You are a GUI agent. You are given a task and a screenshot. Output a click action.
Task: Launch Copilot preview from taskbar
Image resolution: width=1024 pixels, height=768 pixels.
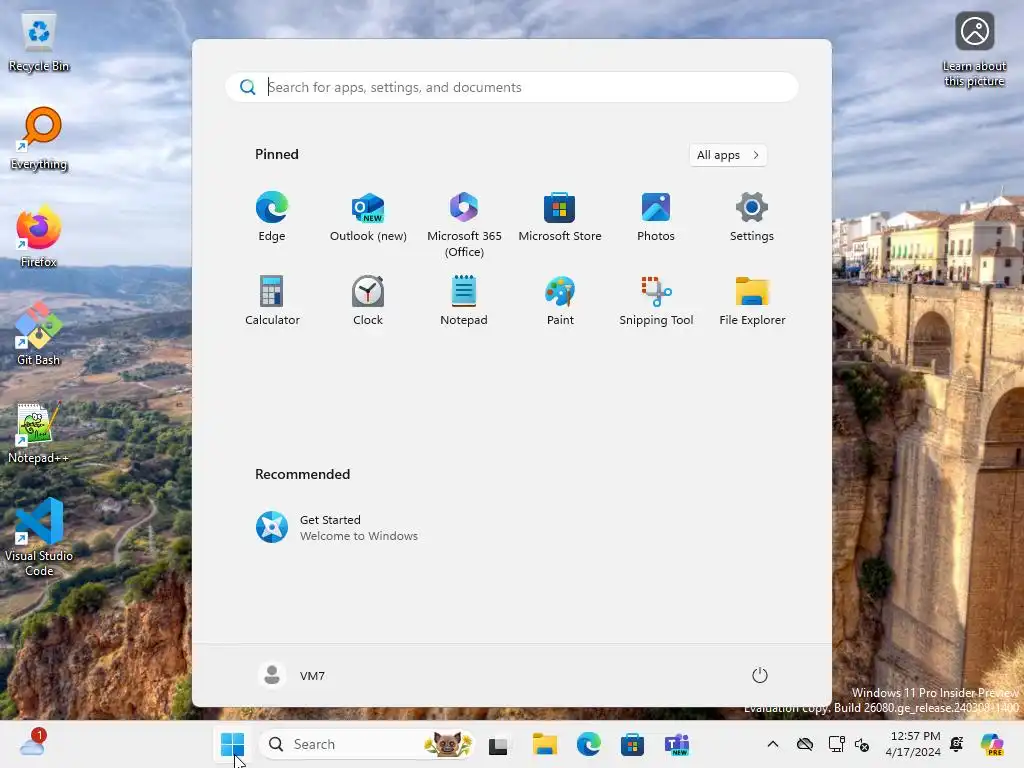pyautogui.click(x=992, y=744)
